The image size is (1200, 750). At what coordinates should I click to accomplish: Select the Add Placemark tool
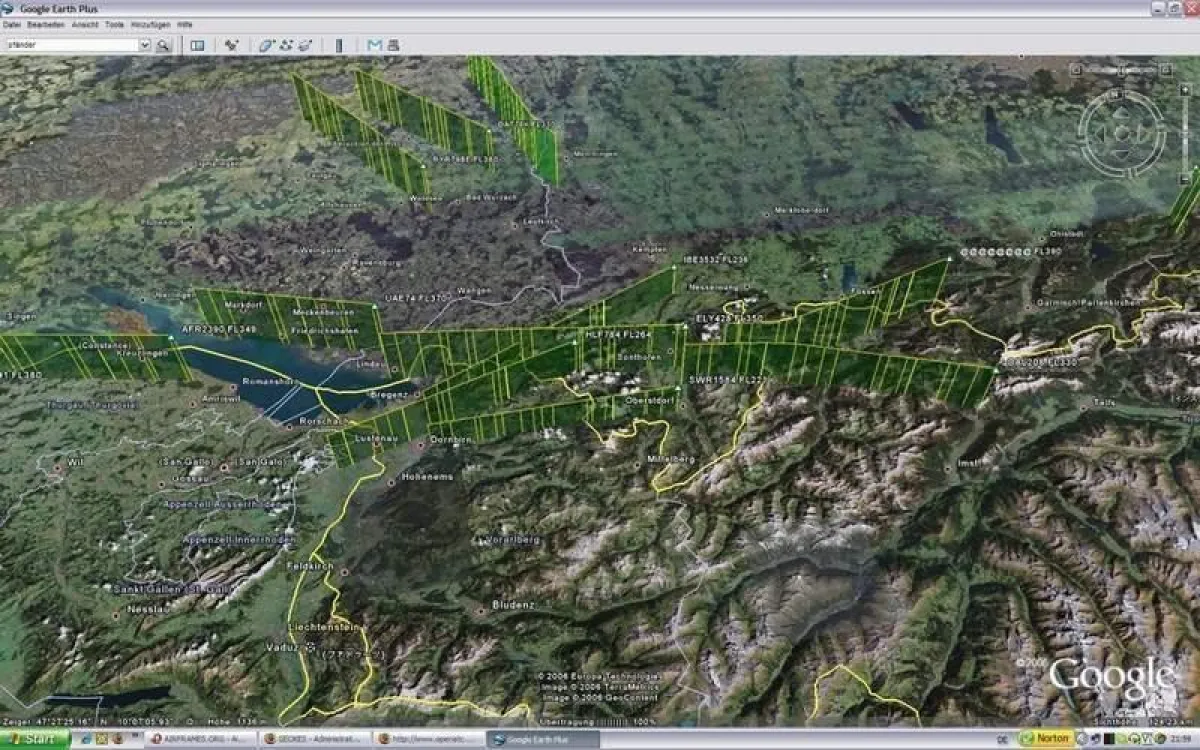pos(232,45)
